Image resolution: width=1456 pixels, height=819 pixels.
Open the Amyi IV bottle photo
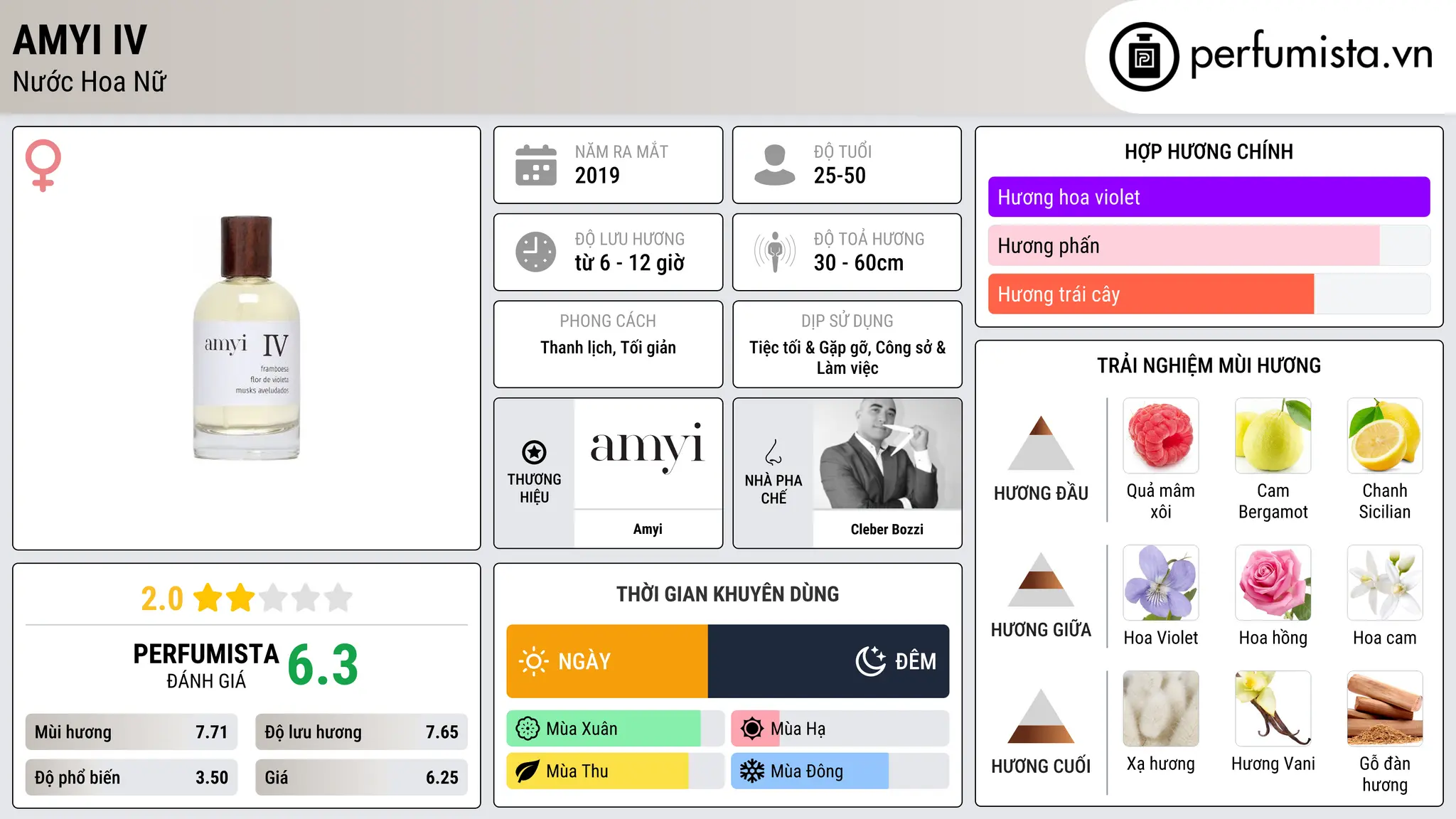pos(247,338)
